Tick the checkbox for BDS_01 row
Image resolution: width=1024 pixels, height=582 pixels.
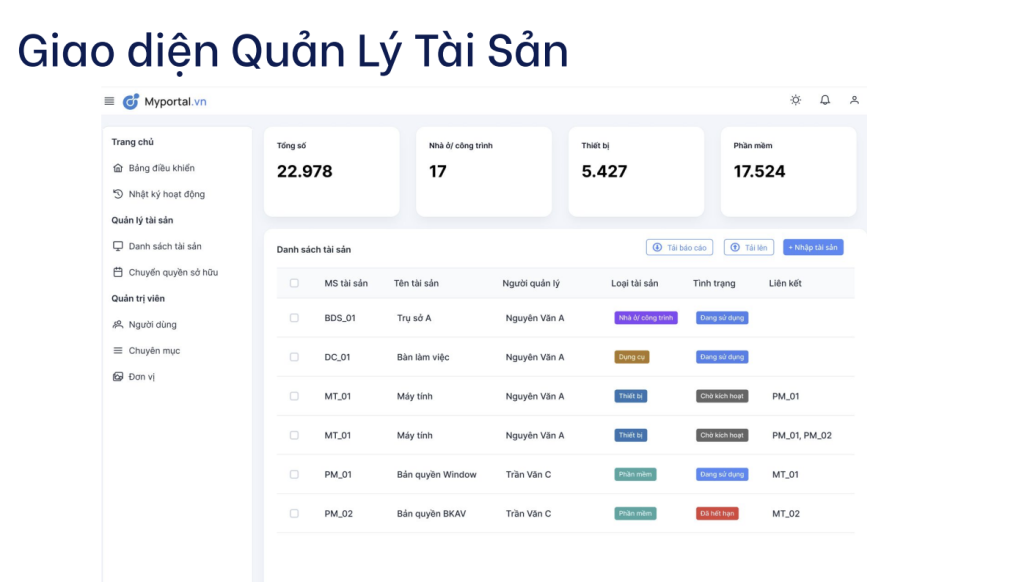tap(294, 318)
